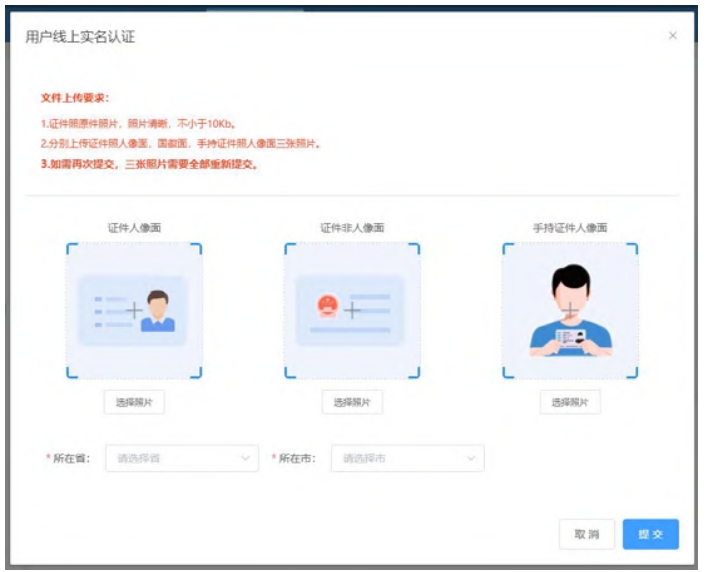Click the 手持证件人像面 label text
Image resolution: width=710 pixels, height=572 pixels.
pos(570,228)
